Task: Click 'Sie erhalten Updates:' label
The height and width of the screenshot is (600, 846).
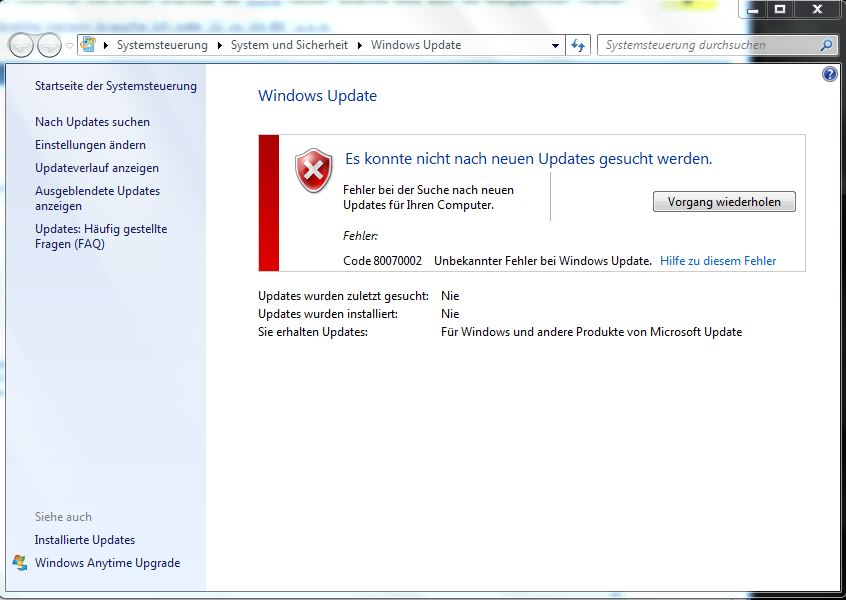Action: coord(312,332)
